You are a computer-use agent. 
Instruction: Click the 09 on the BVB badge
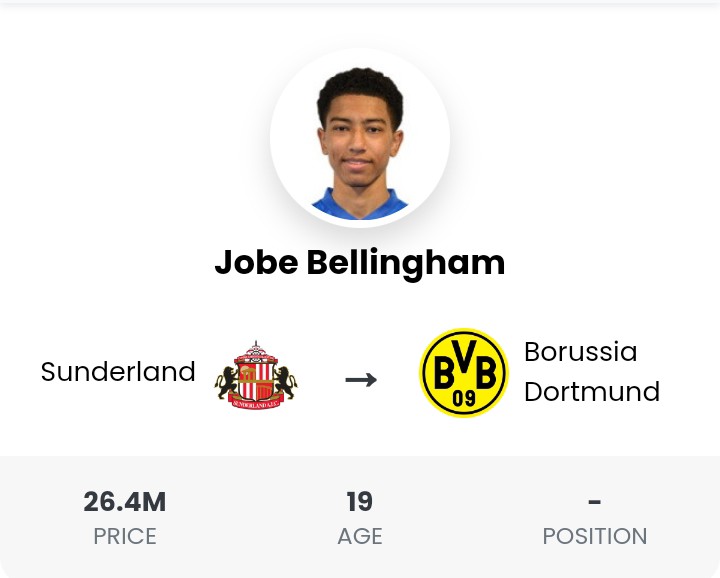click(464, 398)
